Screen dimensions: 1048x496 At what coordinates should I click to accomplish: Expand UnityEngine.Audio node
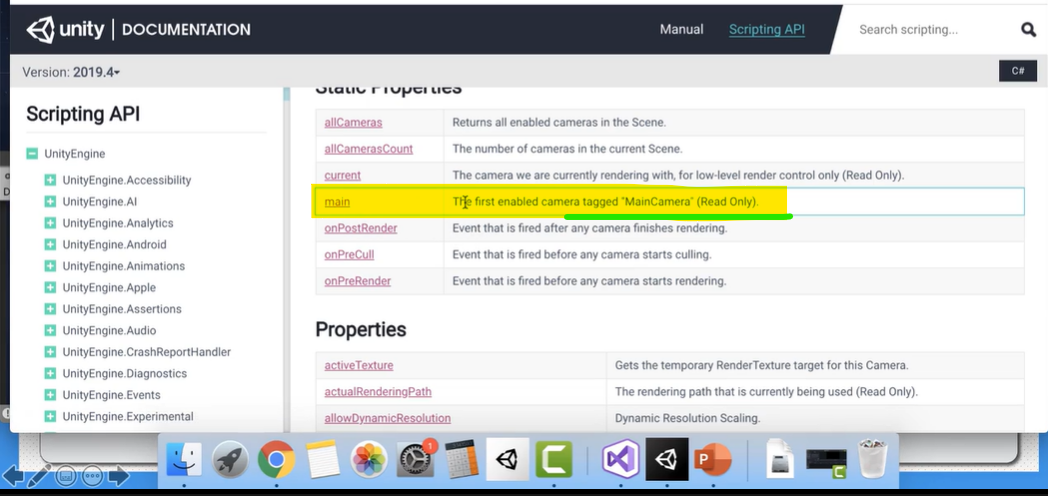click(x=50, y=330)
